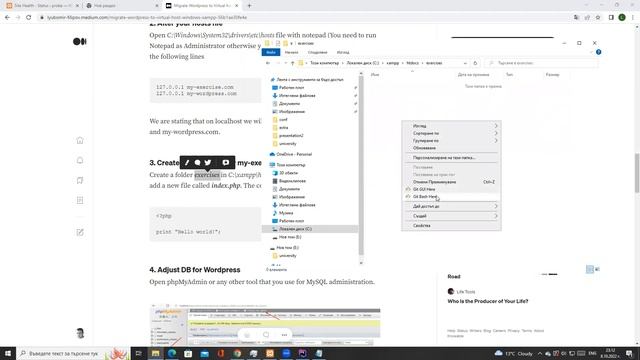Click the weather widget in taskbar
Viewport: 640px width, 360px height.
[513, 353]
